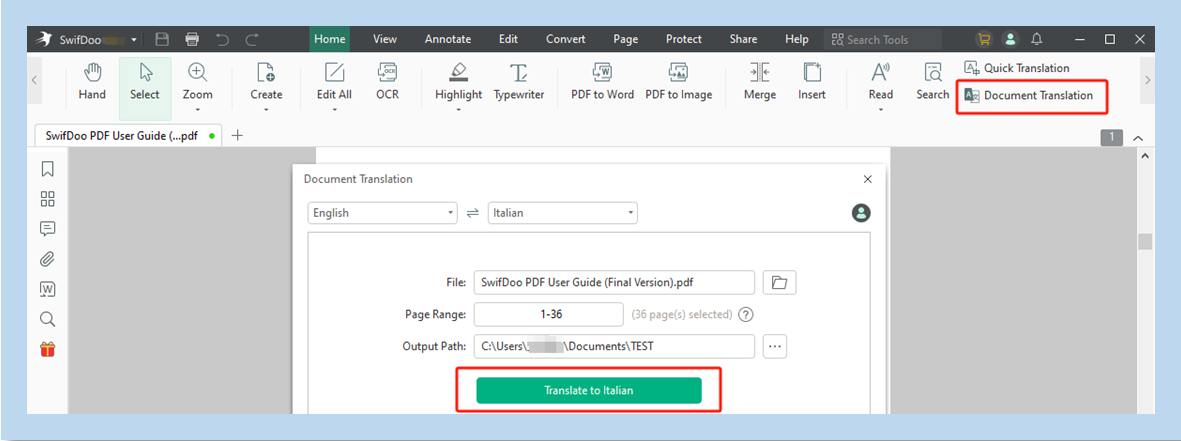Convert with PDF to Image
Screen dimensions: 1181x441
(x=679, y=82)
